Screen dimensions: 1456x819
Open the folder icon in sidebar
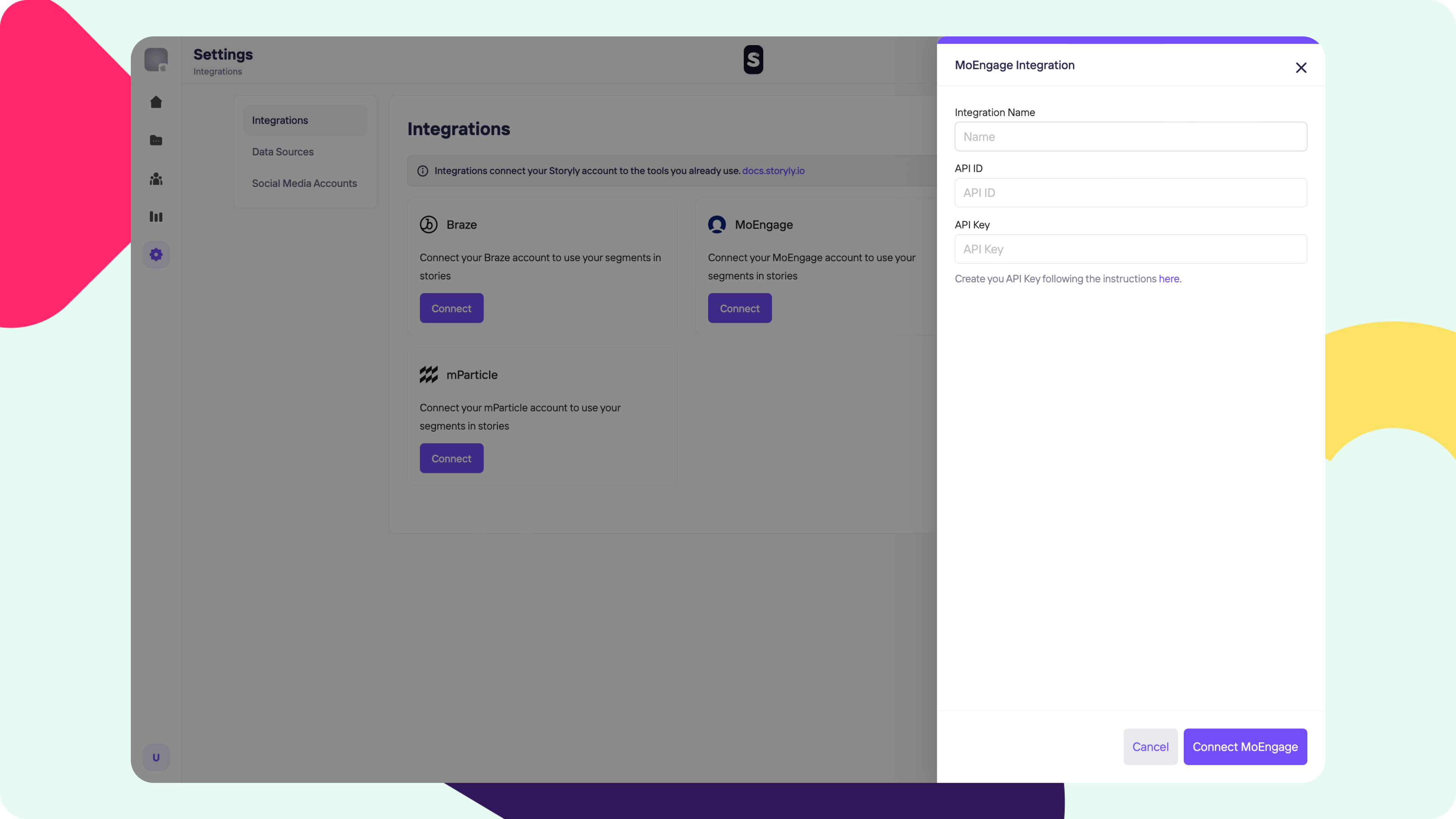click(x=156, y=140)
